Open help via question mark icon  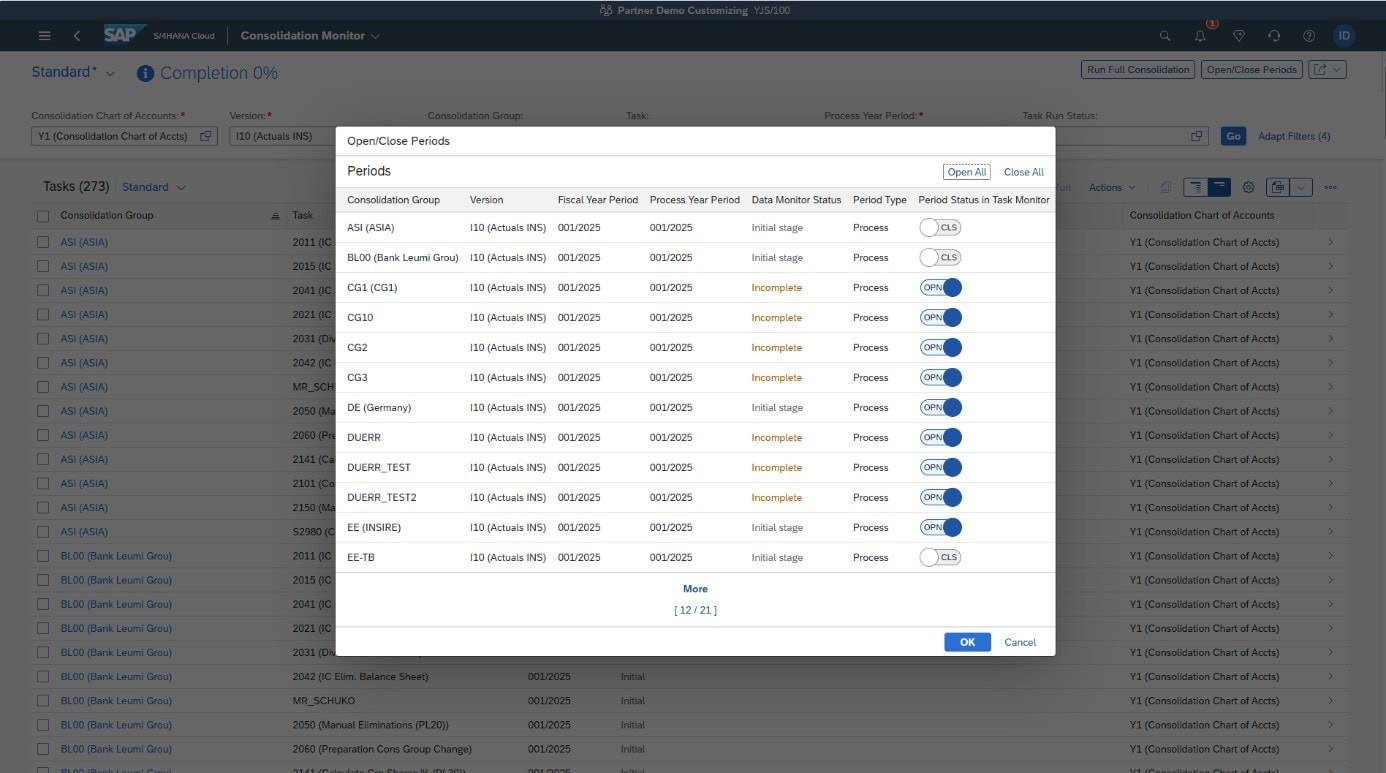tap(1308, 36)
